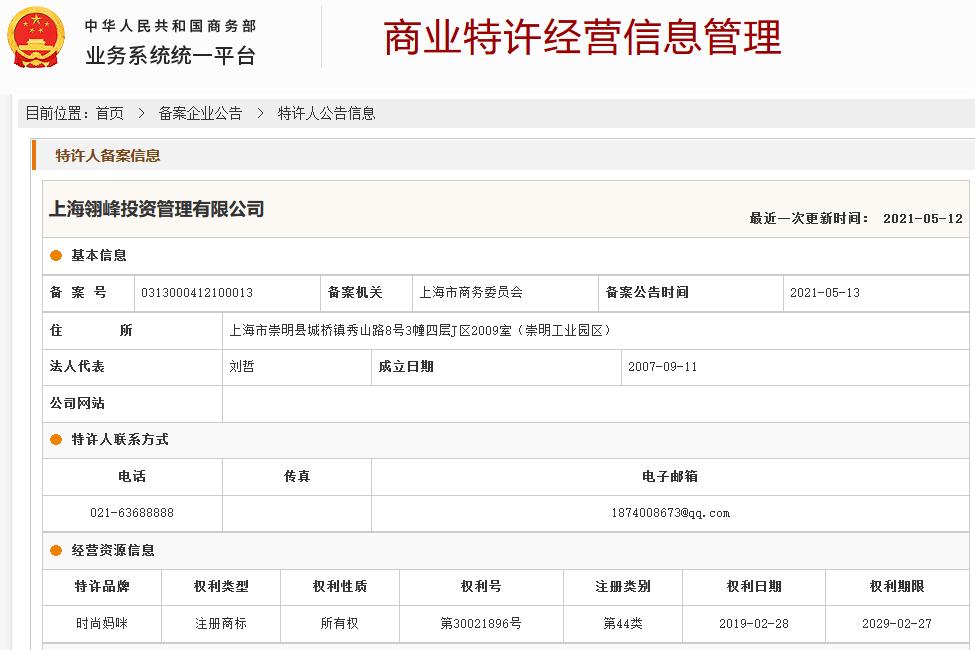The image size is (975, 650).
Task: Select the 时尚妈咪 brand name cell
Action: coord(101,623)
